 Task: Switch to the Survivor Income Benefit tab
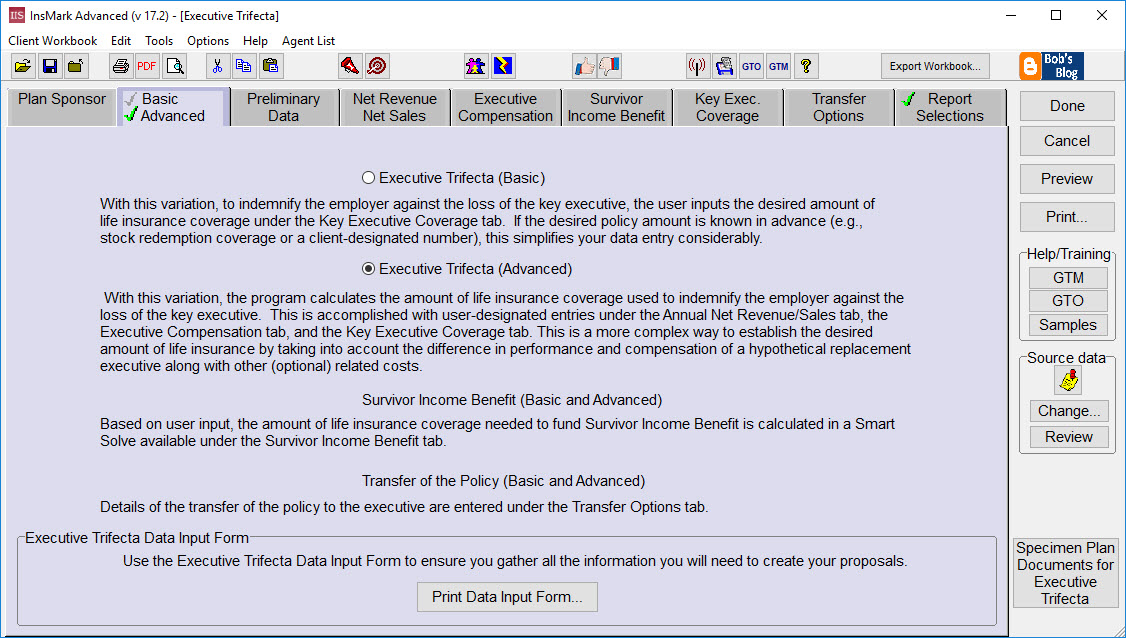pos(616,107)
